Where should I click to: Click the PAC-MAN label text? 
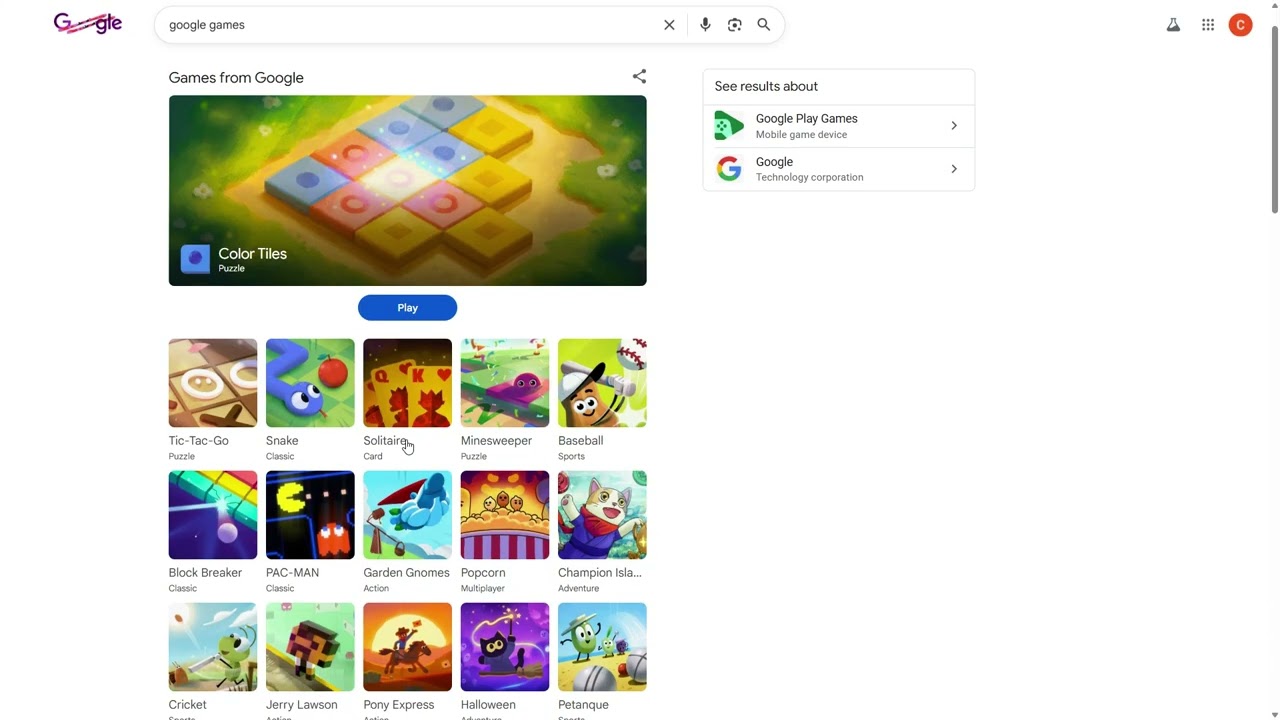[292, 573]
